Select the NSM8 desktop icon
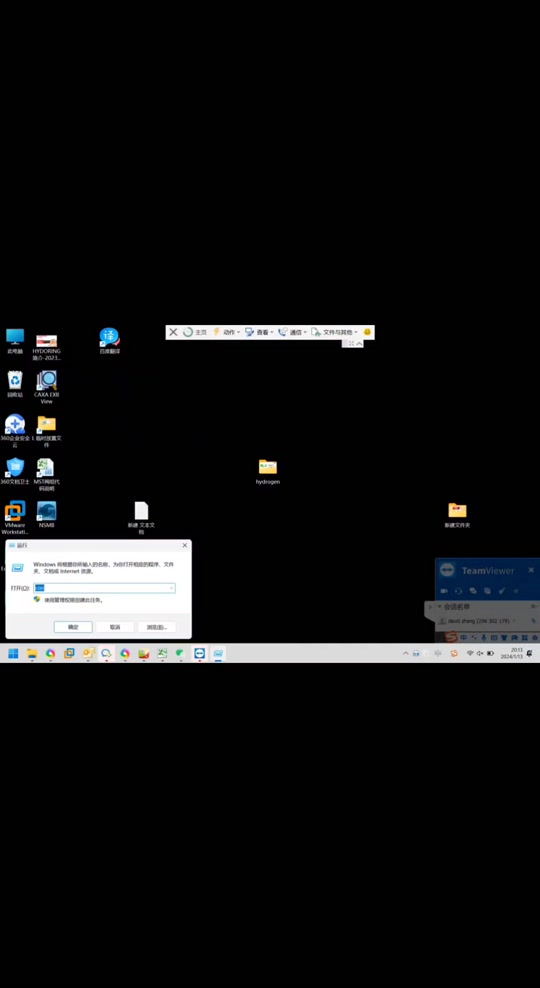Image resolution: width=540 pixels, height=988 pixels. (47, 514)
